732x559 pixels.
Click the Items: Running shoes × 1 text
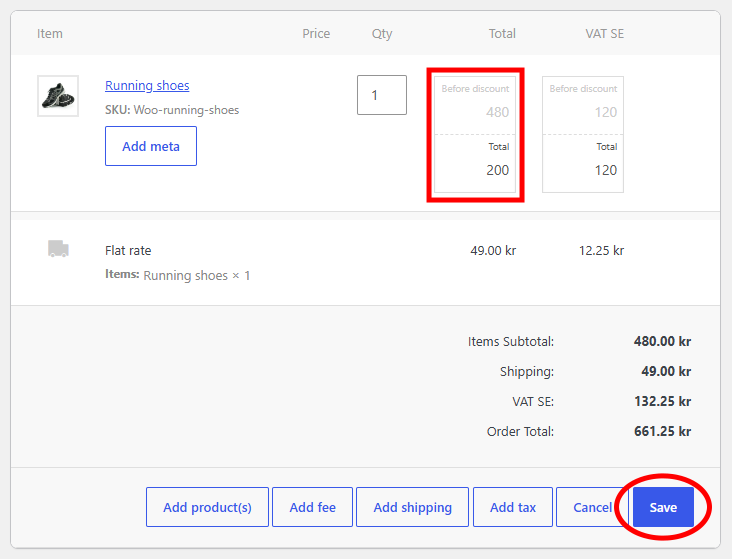click(x=177, y=275)
